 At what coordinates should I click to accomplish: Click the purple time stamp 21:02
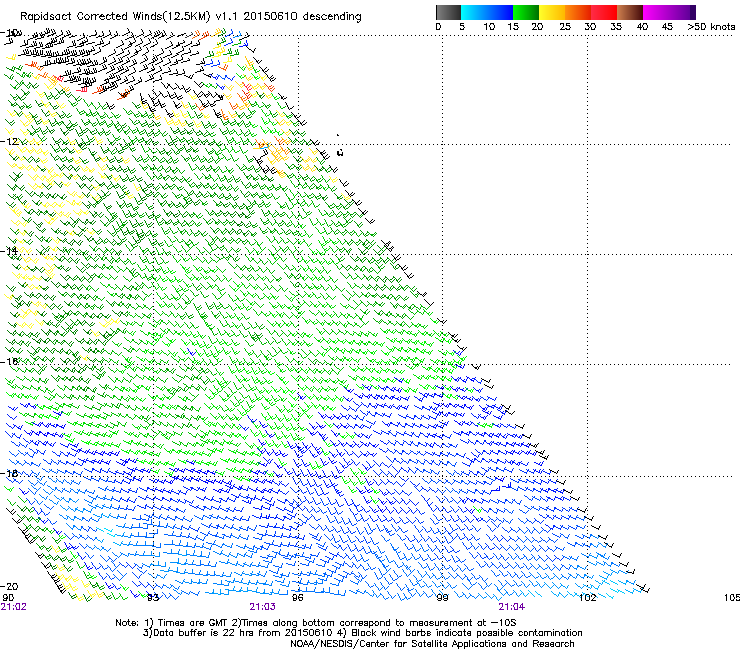pos(14,607)
